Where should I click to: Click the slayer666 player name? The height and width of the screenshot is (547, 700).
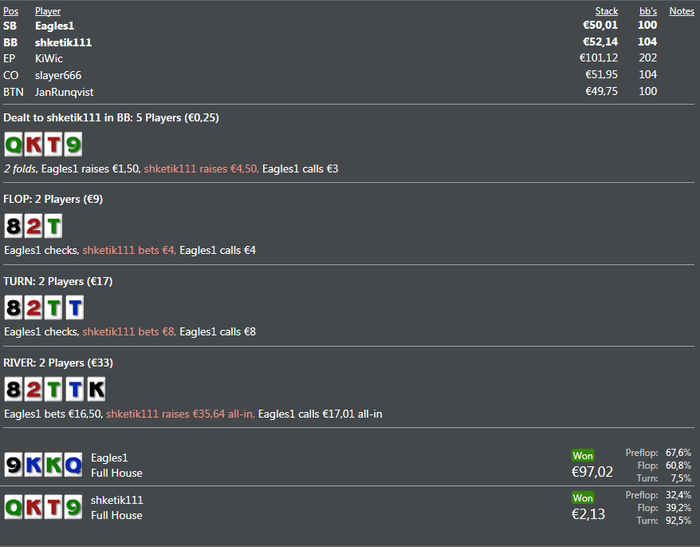pyautogui.click(x=58, y=75)
